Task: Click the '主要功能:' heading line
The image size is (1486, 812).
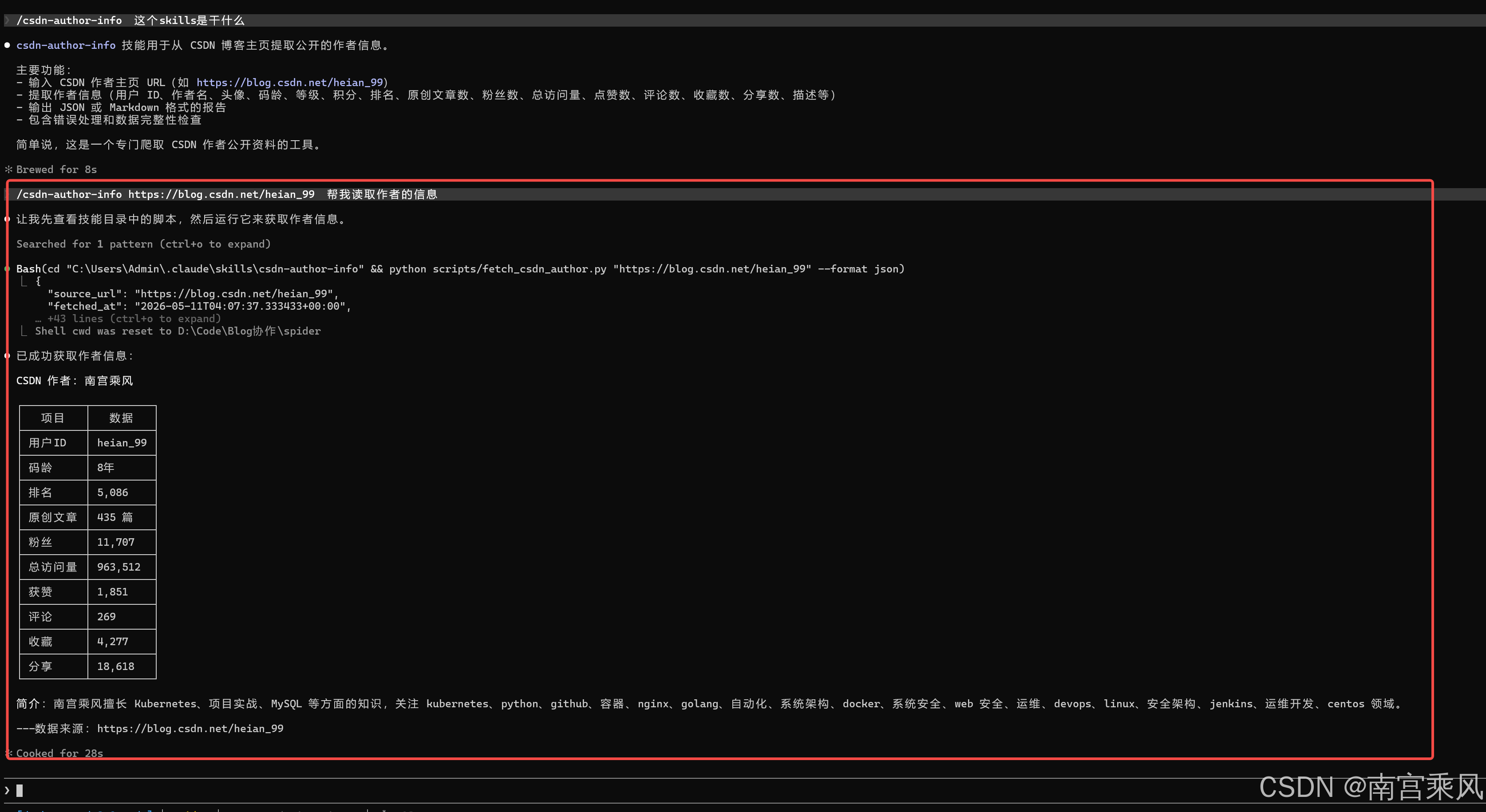Action: (44, 70)
